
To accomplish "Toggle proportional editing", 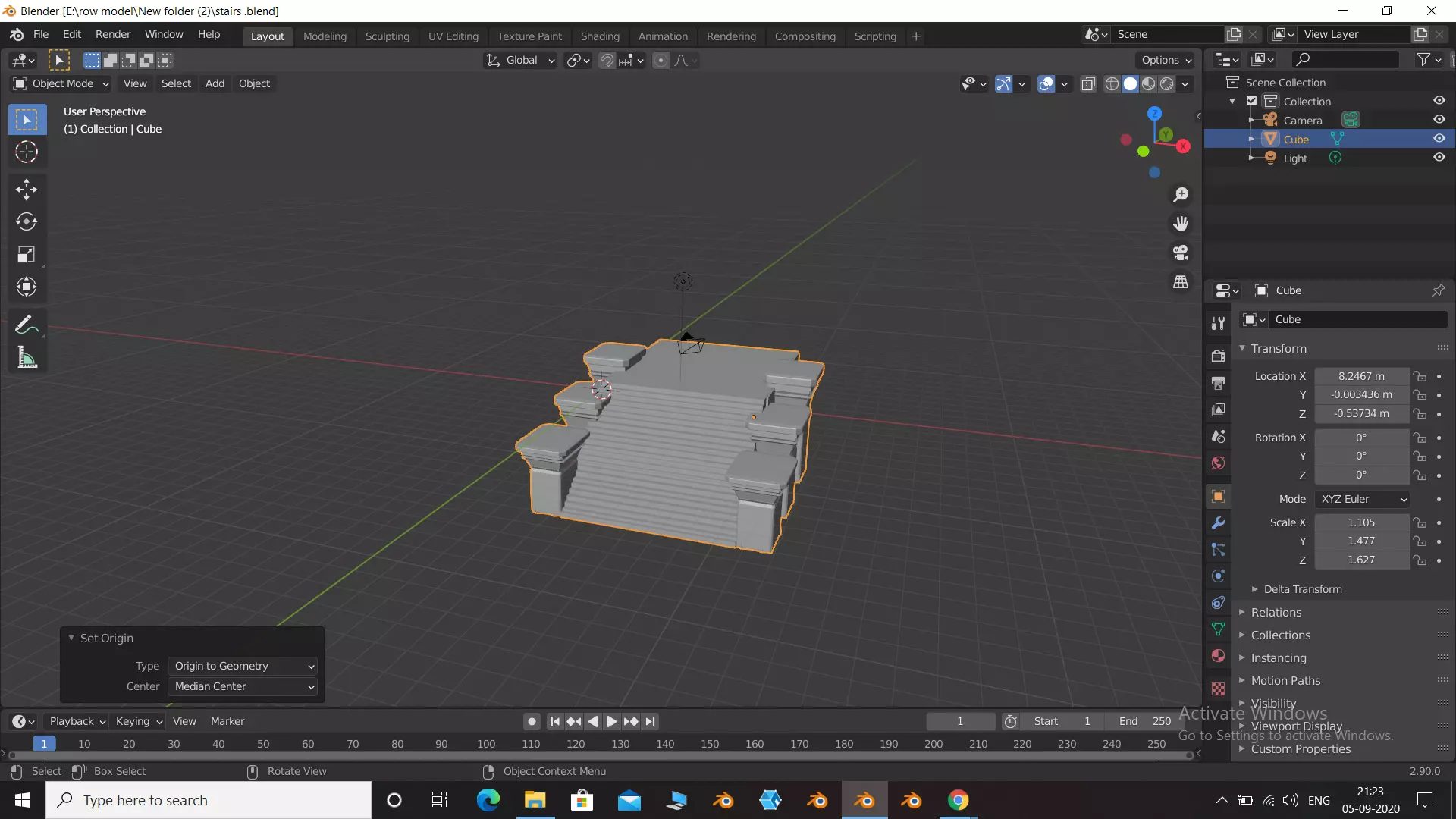I will [661, 61].
